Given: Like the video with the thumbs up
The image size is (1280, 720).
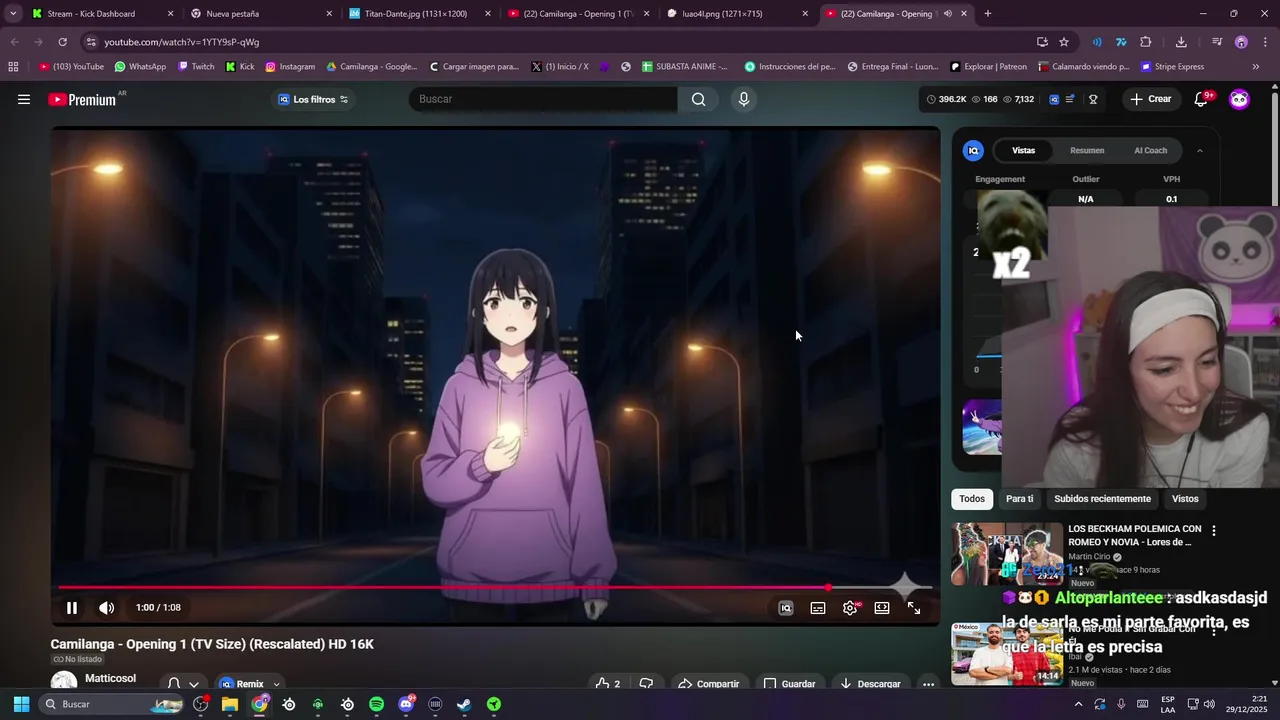Looking at the screenshot, I should coord(608,684).
